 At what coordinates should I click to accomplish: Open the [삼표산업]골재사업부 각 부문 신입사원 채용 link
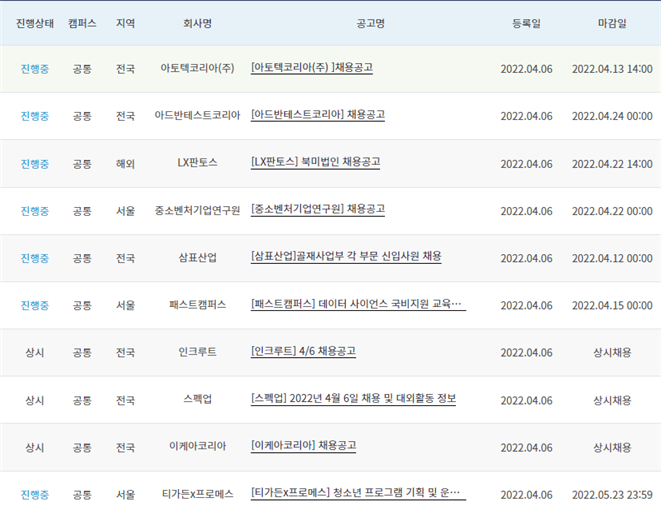click(346, 257)
